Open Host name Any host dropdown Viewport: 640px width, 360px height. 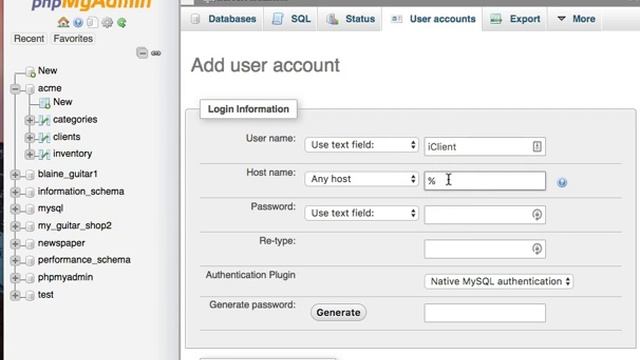click(362, 179)
